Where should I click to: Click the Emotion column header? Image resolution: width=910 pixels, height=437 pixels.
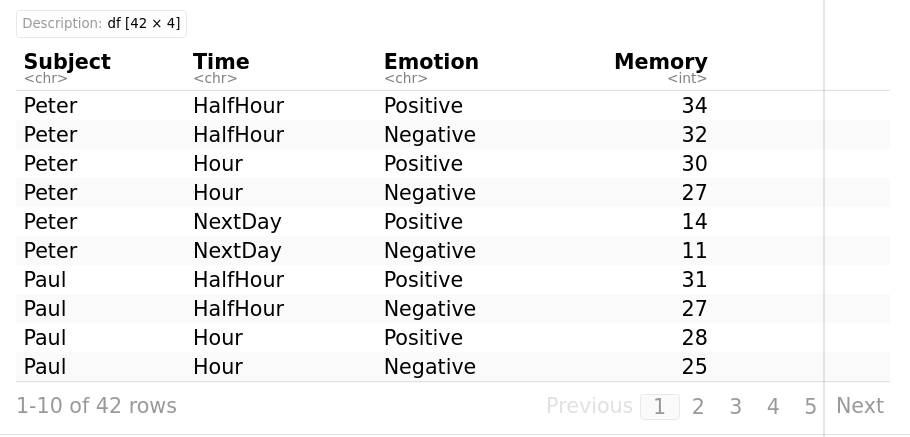[431, 62]
